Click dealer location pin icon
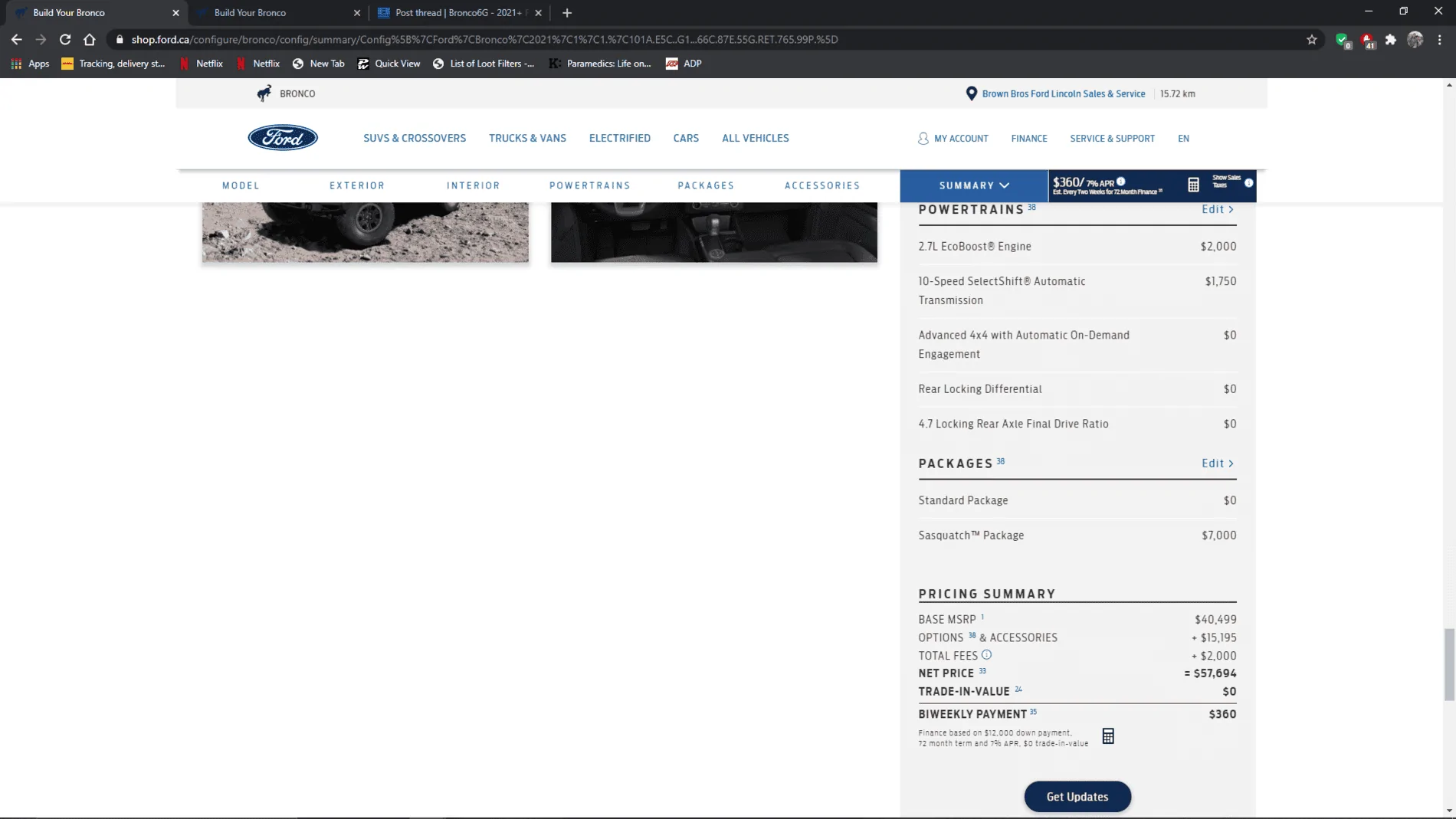The image size is (1456, 819). (971, 93)
